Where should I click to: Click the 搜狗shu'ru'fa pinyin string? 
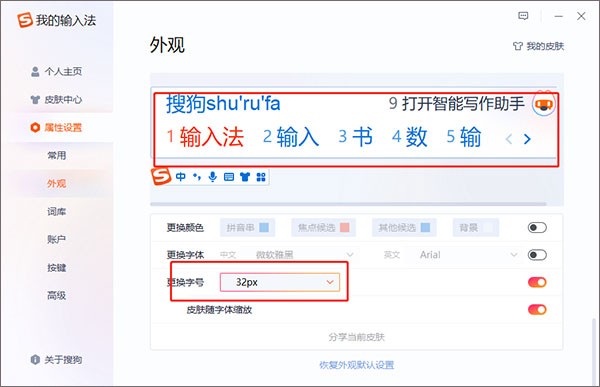pos(223,104)
